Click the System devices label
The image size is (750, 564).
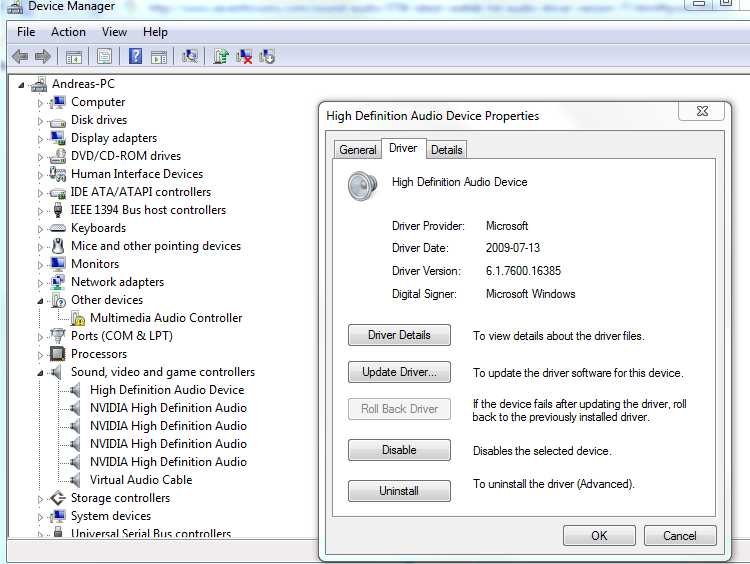click(111, 516)
